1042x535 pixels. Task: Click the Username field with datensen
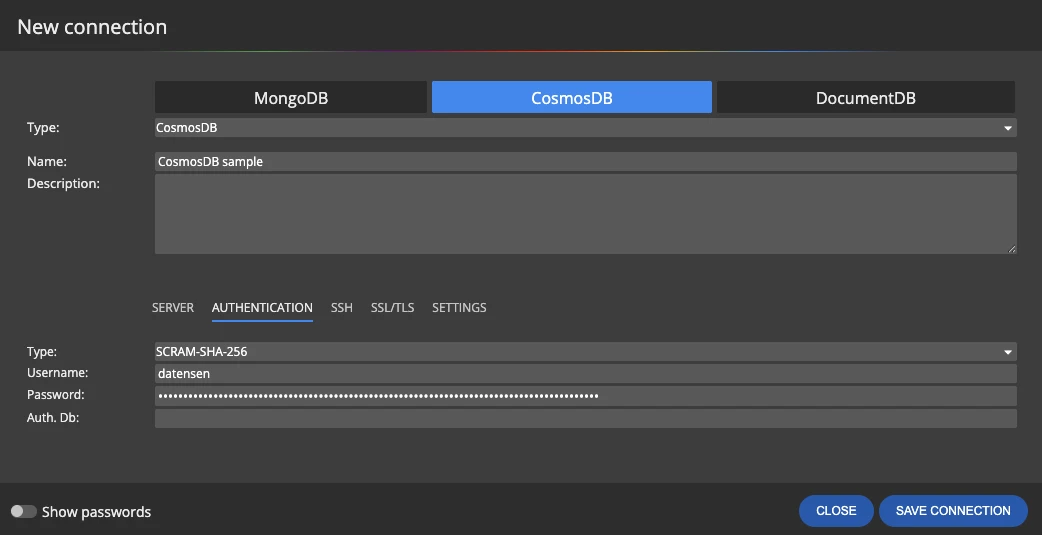[585, 374]
